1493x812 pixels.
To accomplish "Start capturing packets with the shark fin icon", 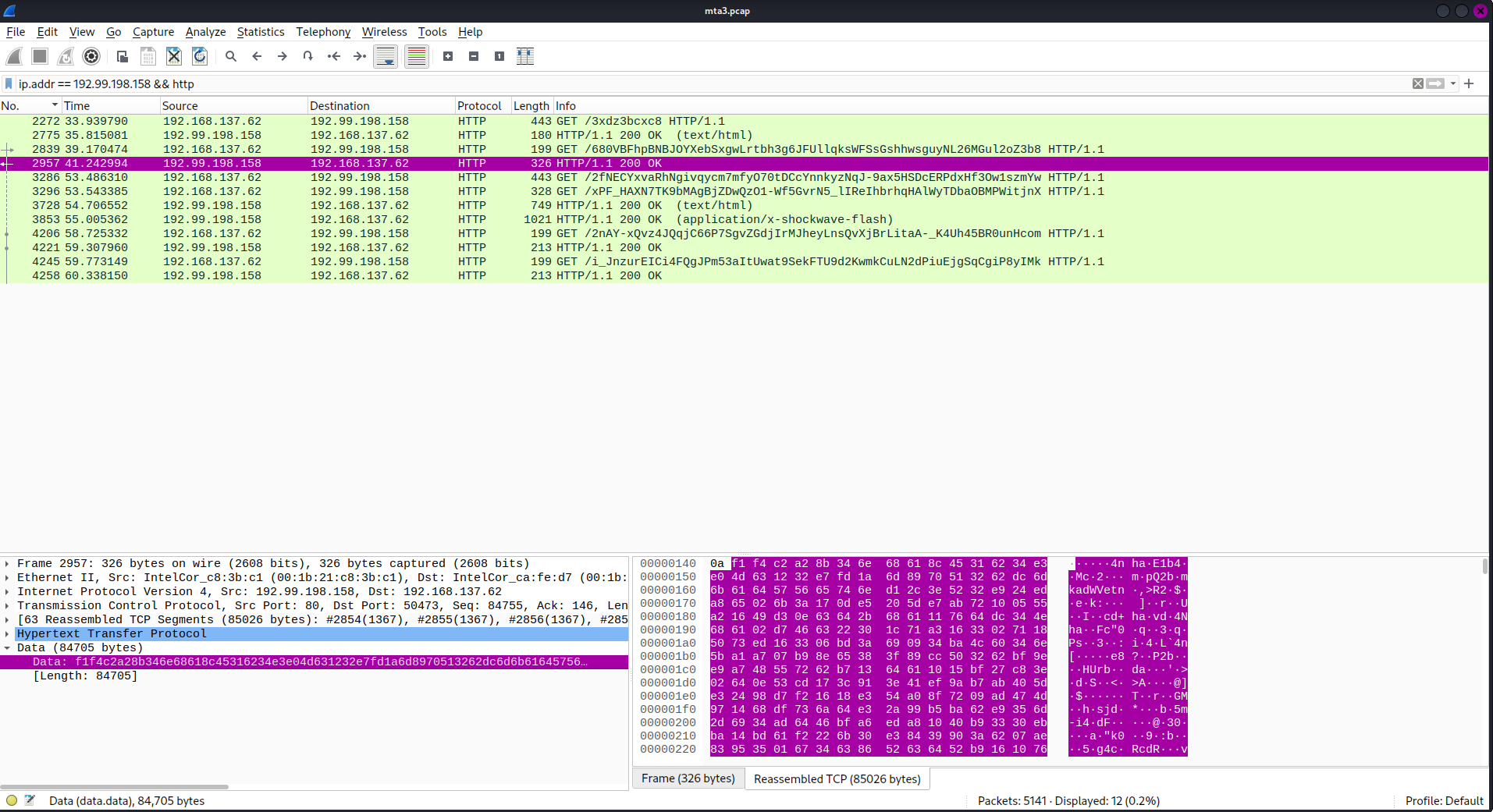I will (14, 56).
